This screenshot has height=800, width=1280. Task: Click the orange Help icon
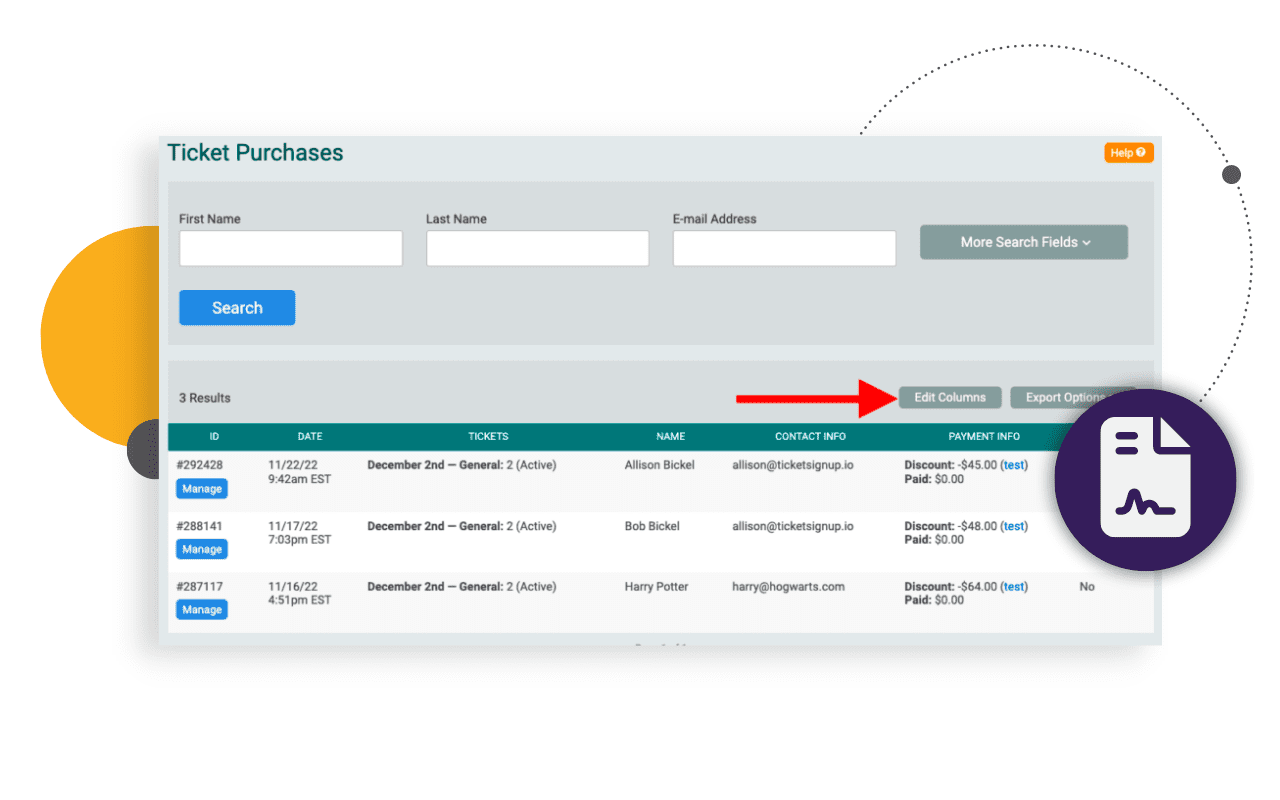(1128, 152)
